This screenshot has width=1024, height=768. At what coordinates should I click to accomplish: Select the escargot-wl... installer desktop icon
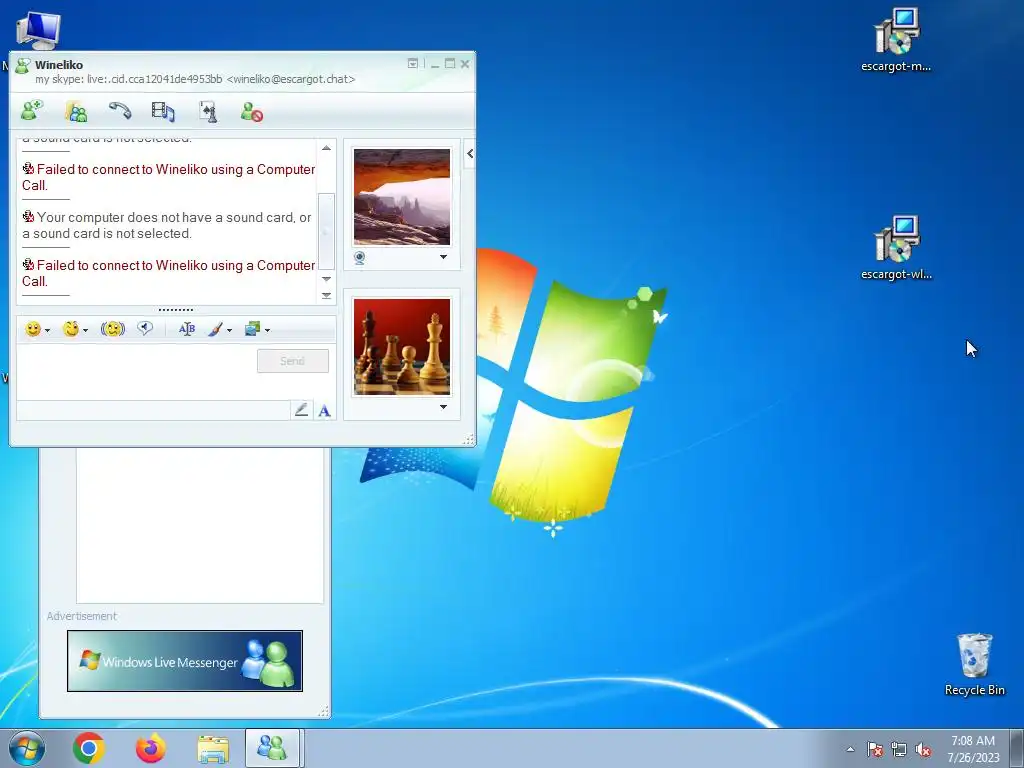pyautogui.click(x=896, y=248)
